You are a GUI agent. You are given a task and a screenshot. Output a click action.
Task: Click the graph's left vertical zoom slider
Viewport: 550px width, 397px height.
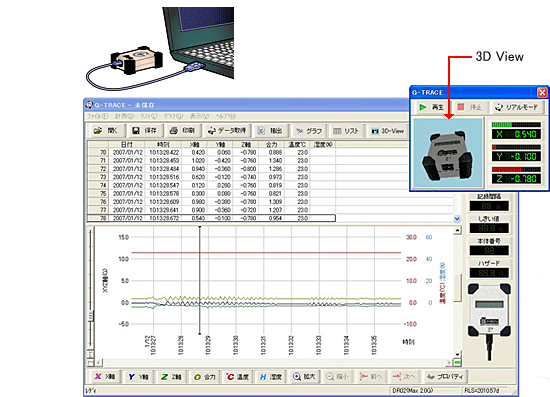pos(91,315)
